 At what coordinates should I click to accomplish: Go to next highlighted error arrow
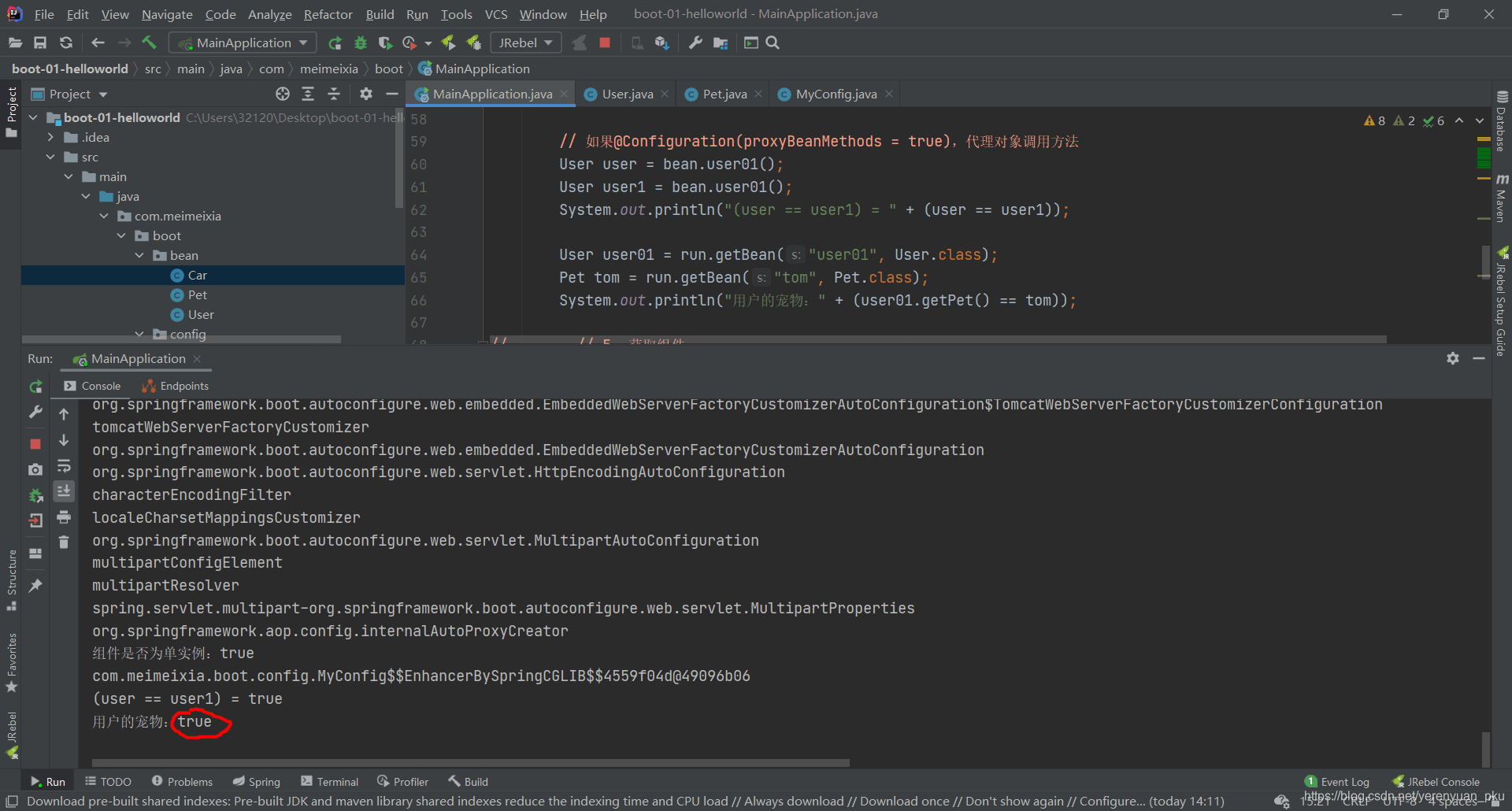(1479, 120)
